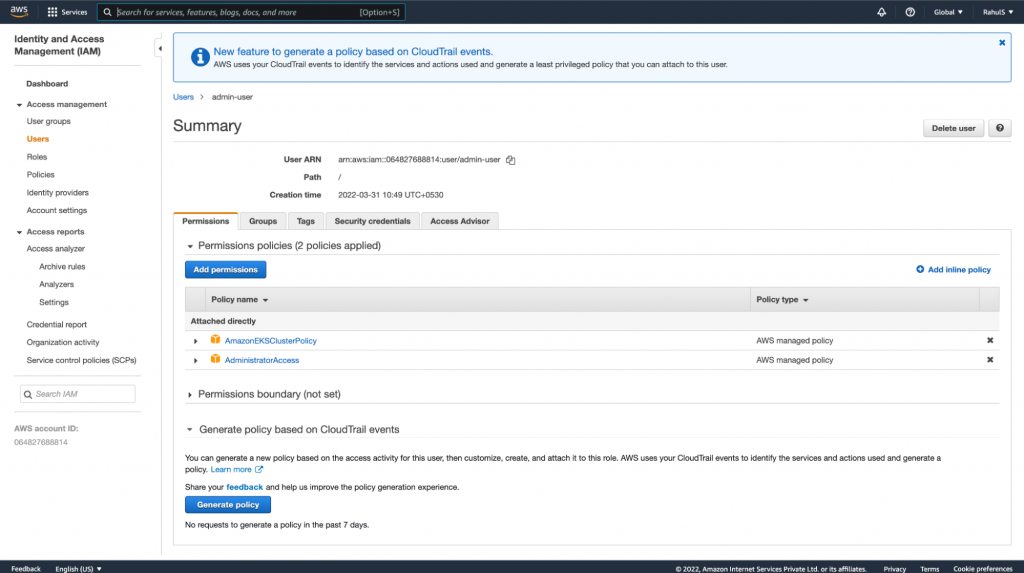1024x573 pixels.
Task: Open the notifications bell
Action: coord(882,12)
